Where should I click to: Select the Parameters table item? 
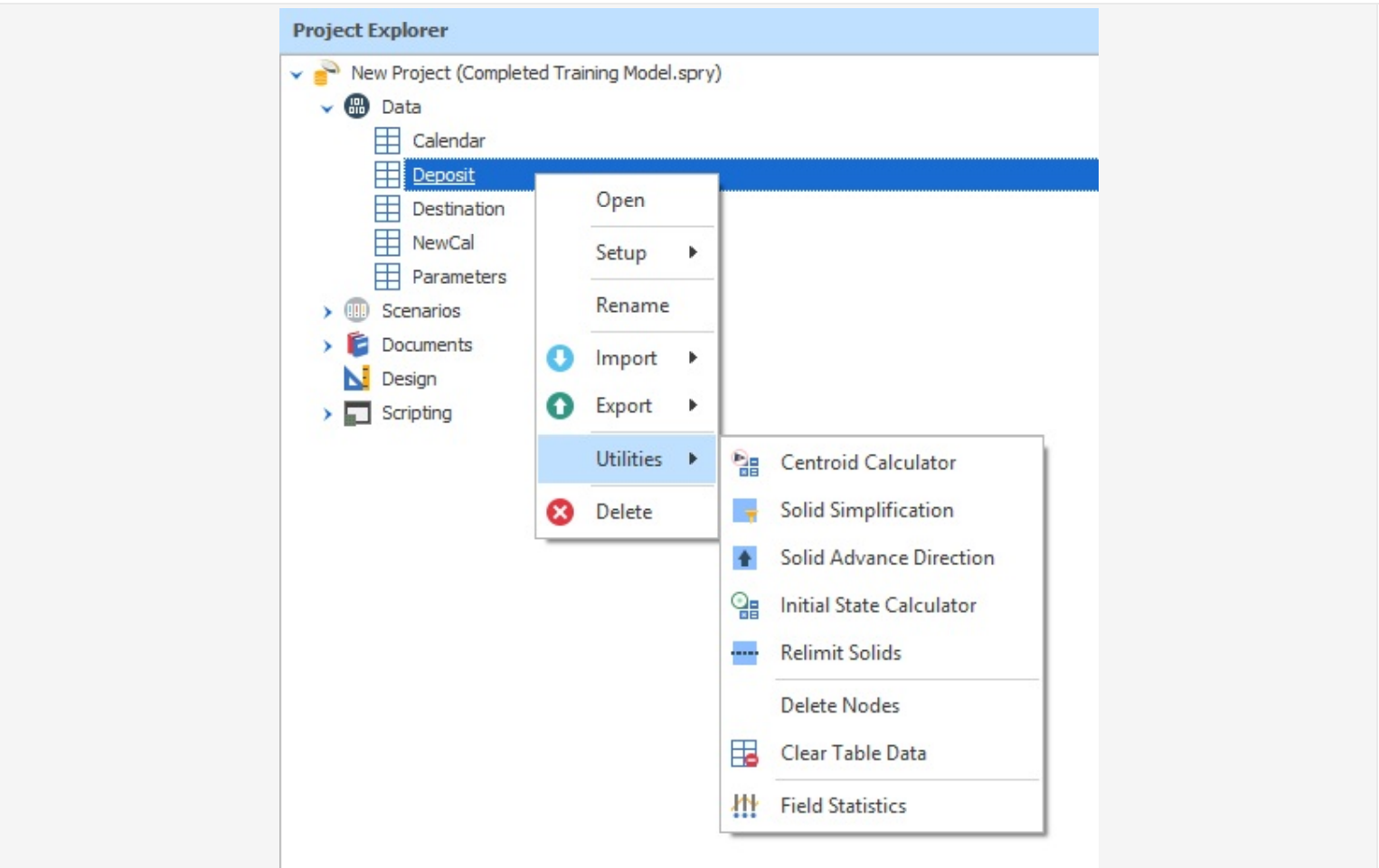tap(458, 277)
